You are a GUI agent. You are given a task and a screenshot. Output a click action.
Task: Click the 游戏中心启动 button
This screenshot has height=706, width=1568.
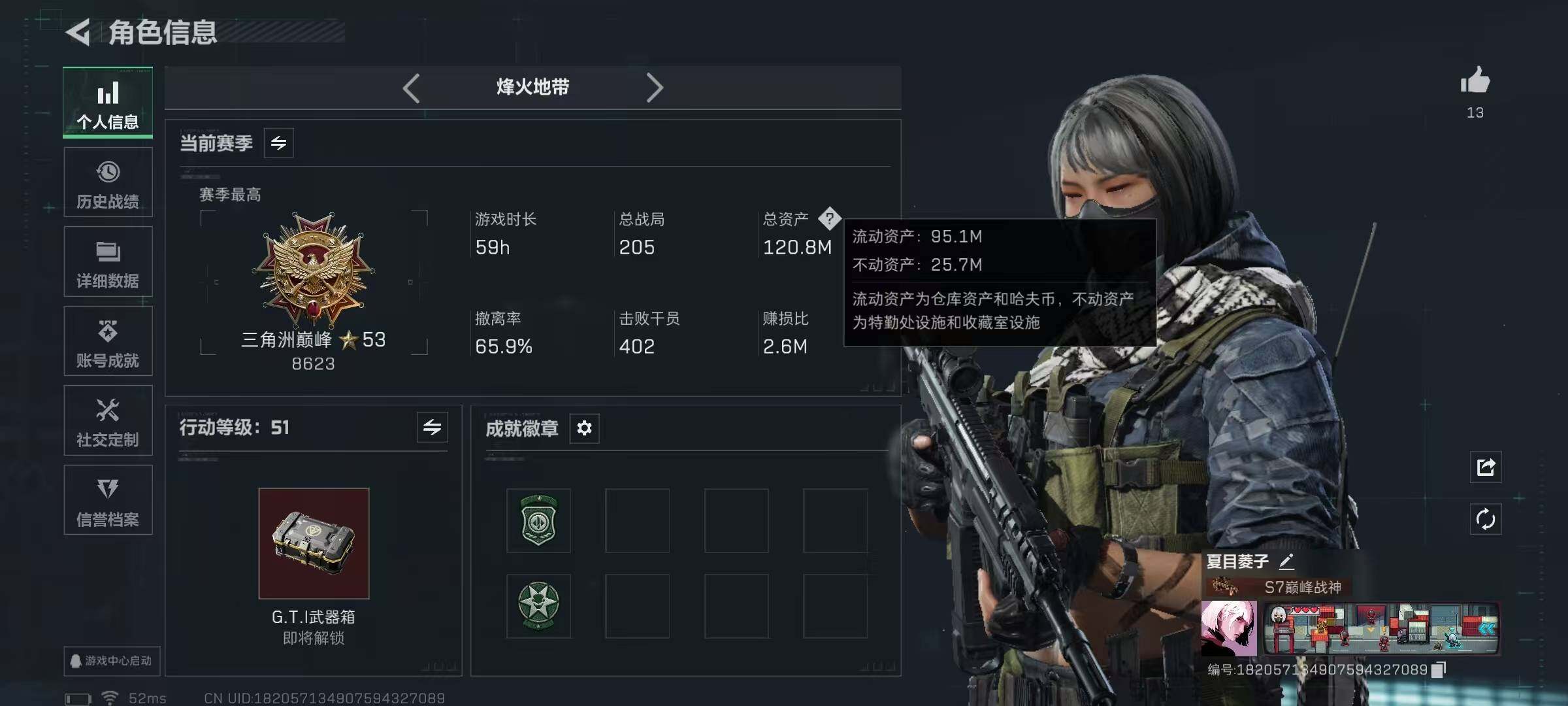112,661
